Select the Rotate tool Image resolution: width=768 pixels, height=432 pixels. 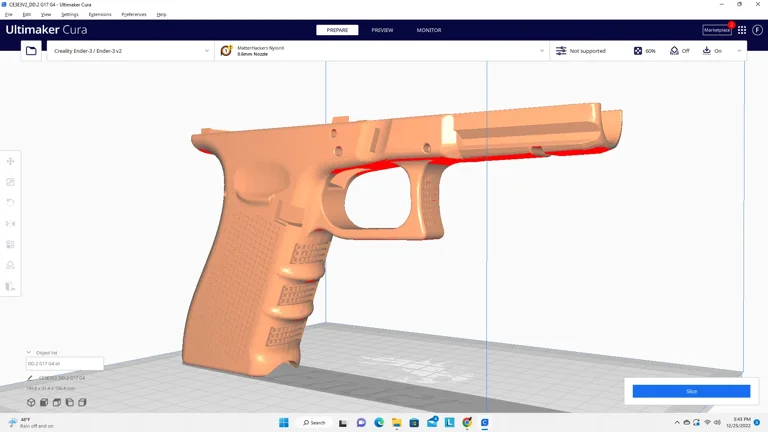pyautogui.click(x=11, y=203)
